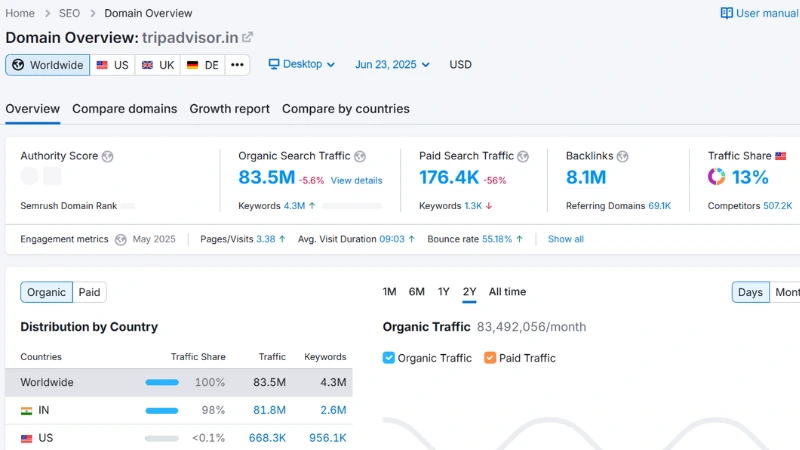
Task: Click View details for organic traffic
Action: (356, 181)
